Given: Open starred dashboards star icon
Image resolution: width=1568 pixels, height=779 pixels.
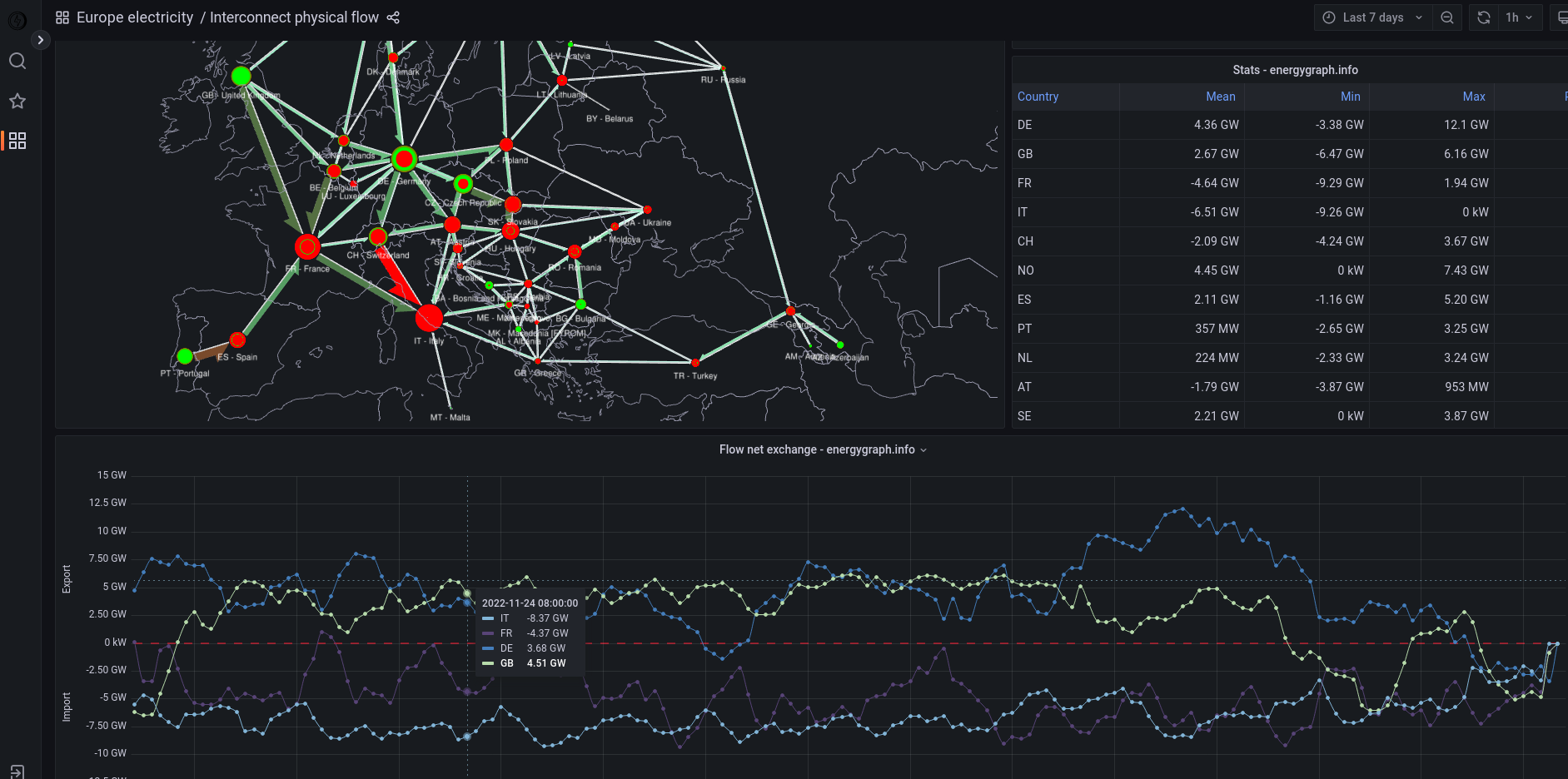Looking at the screenshot, I should coord(17,102).
